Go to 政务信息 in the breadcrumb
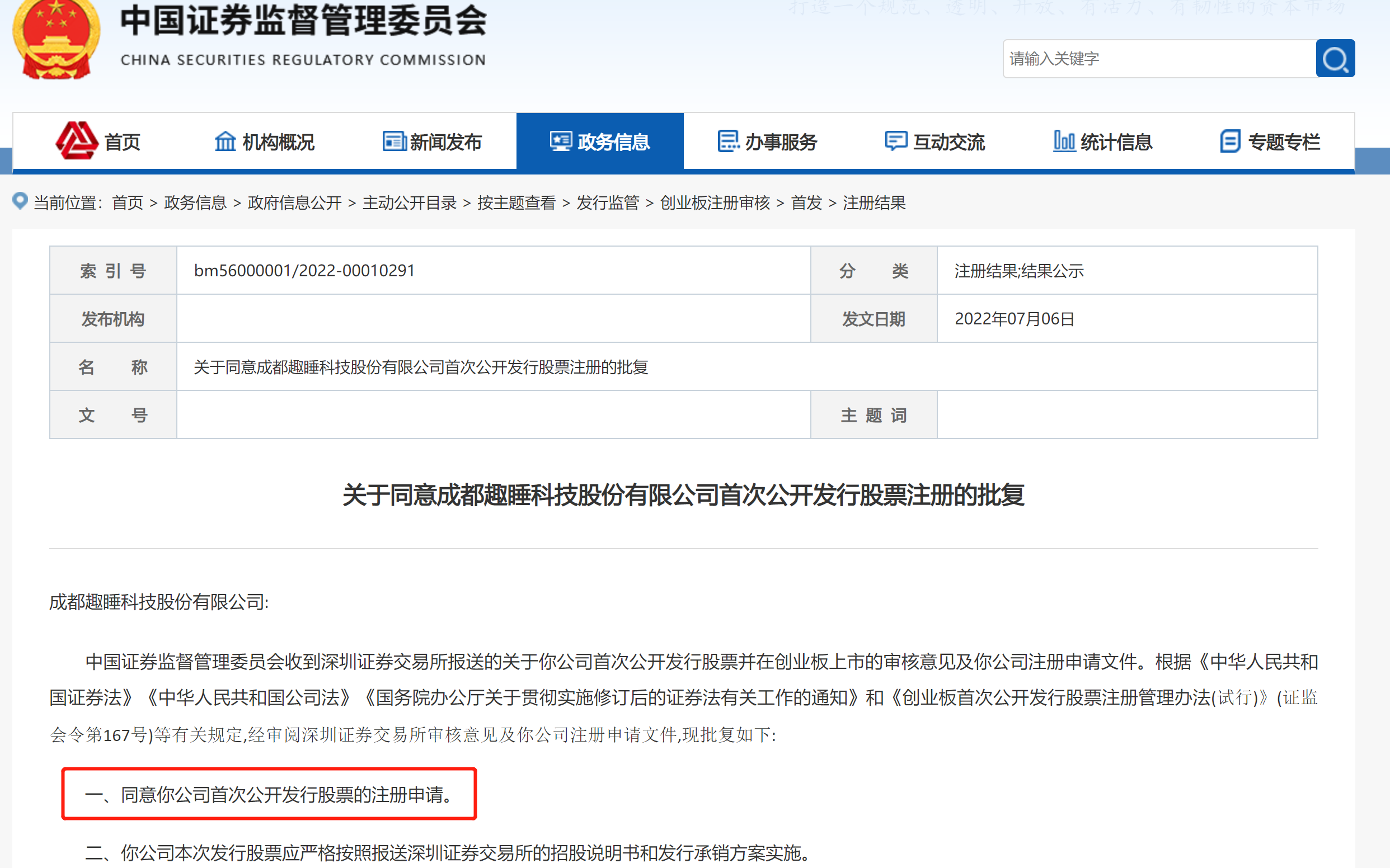1390x868 pixels. [x=195, y=202]
